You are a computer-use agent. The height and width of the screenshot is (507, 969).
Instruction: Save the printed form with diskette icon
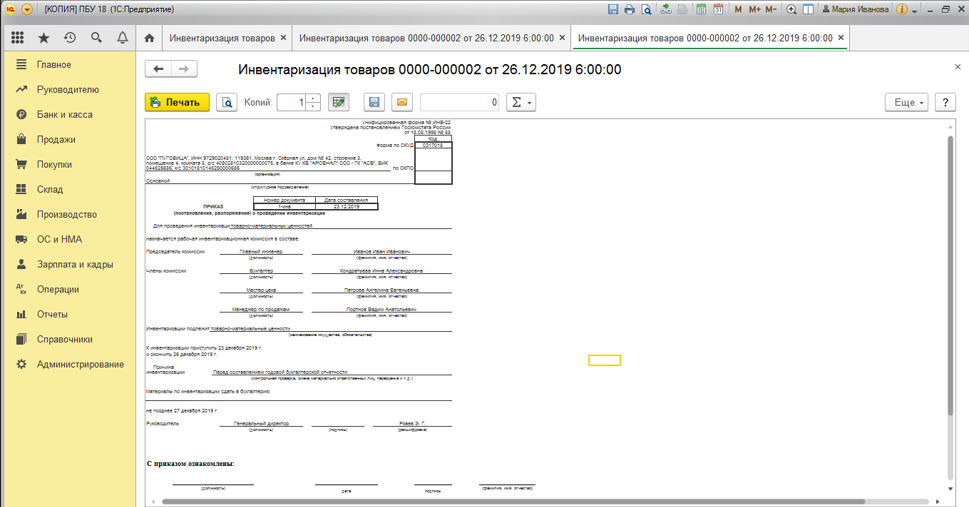coord(374,102)
